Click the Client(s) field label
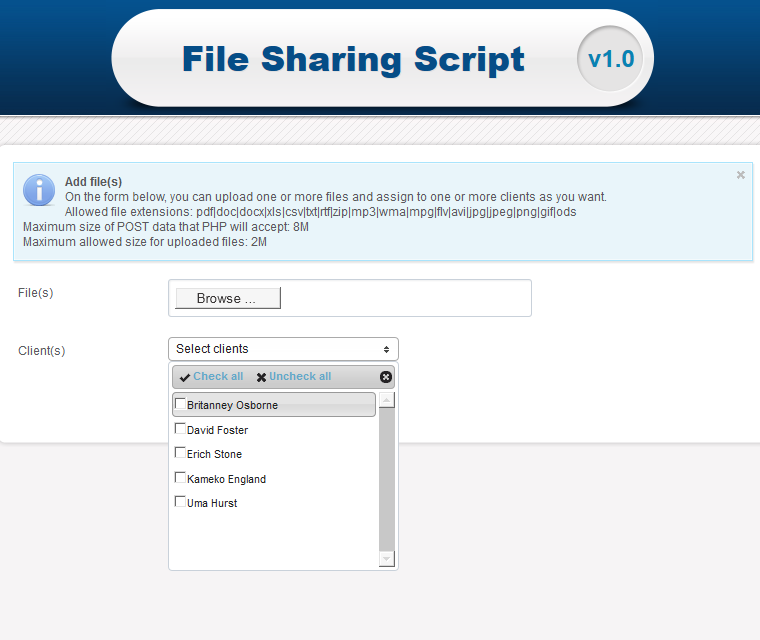Image resolution: width=760 pixels, height=640 pixels. [x=41, y=351]
